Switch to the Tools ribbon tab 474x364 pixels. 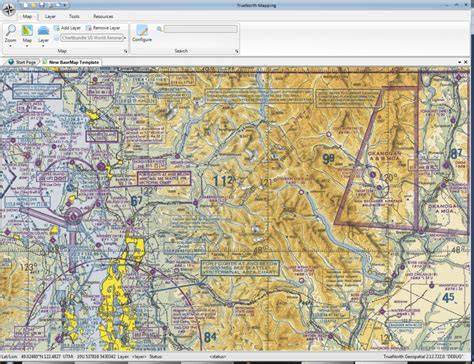(x=74, y=16)
